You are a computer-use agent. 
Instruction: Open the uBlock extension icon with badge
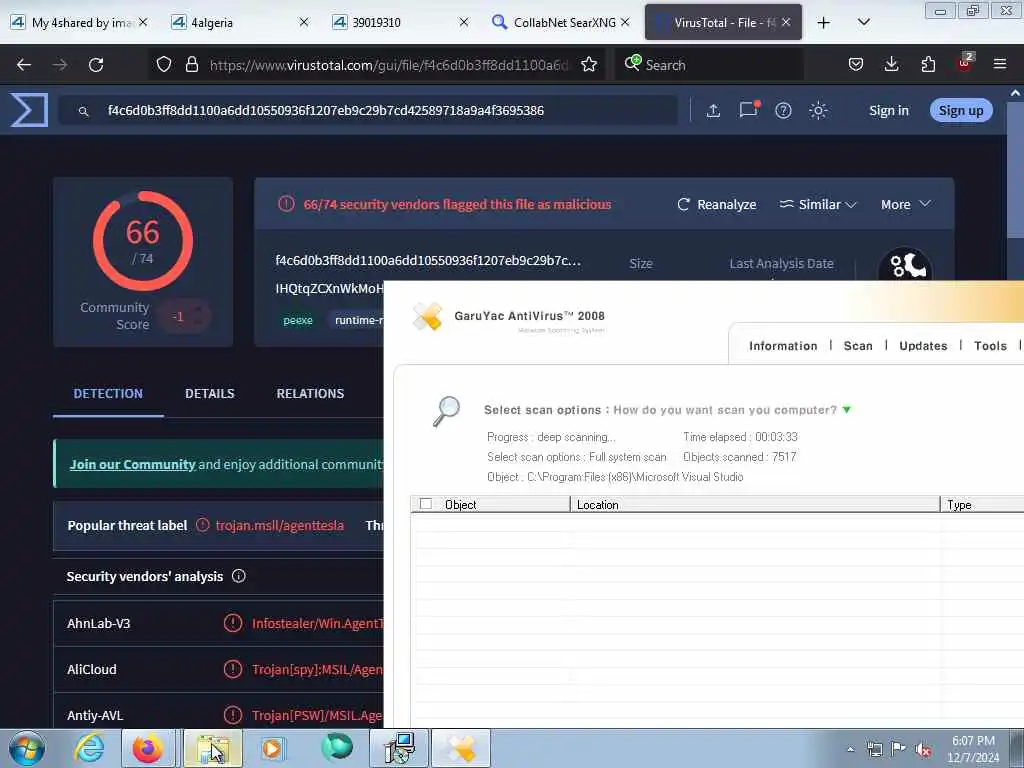click(965, 63)
